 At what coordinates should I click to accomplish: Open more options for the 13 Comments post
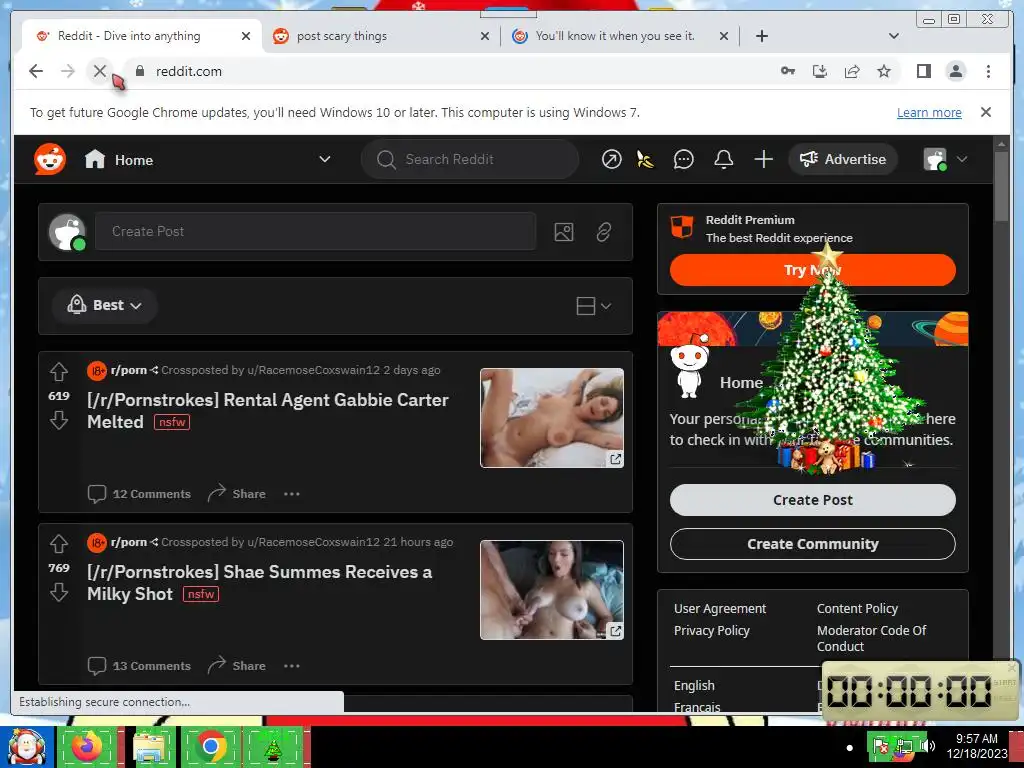(x=292, y=666)
